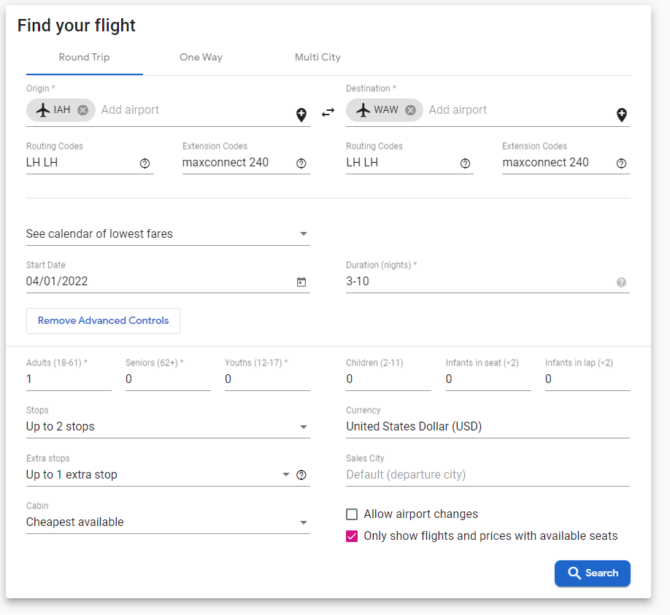Open the Cabin dropdown

(x=168, y=522)
